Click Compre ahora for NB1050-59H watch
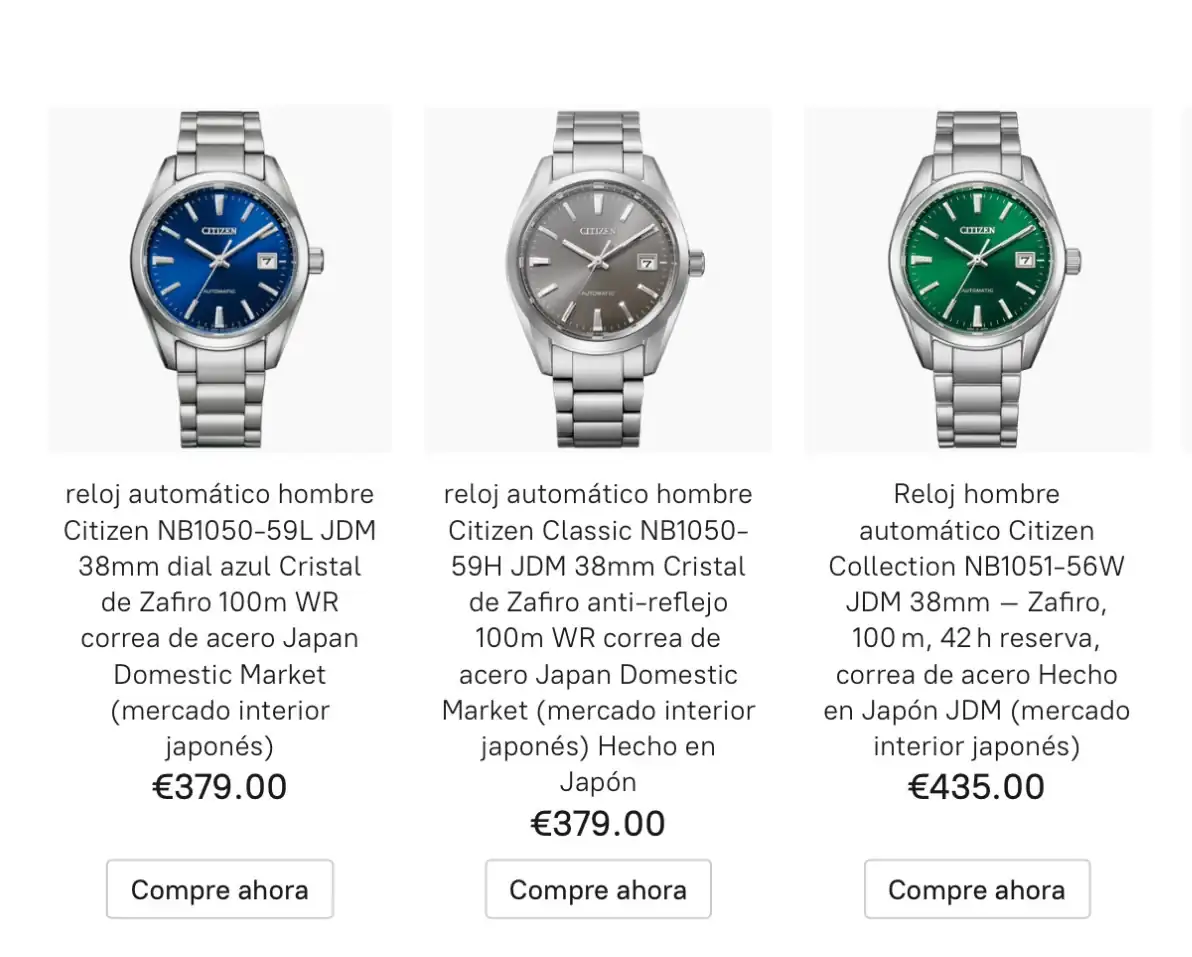1192x957 pixels. 598,889
